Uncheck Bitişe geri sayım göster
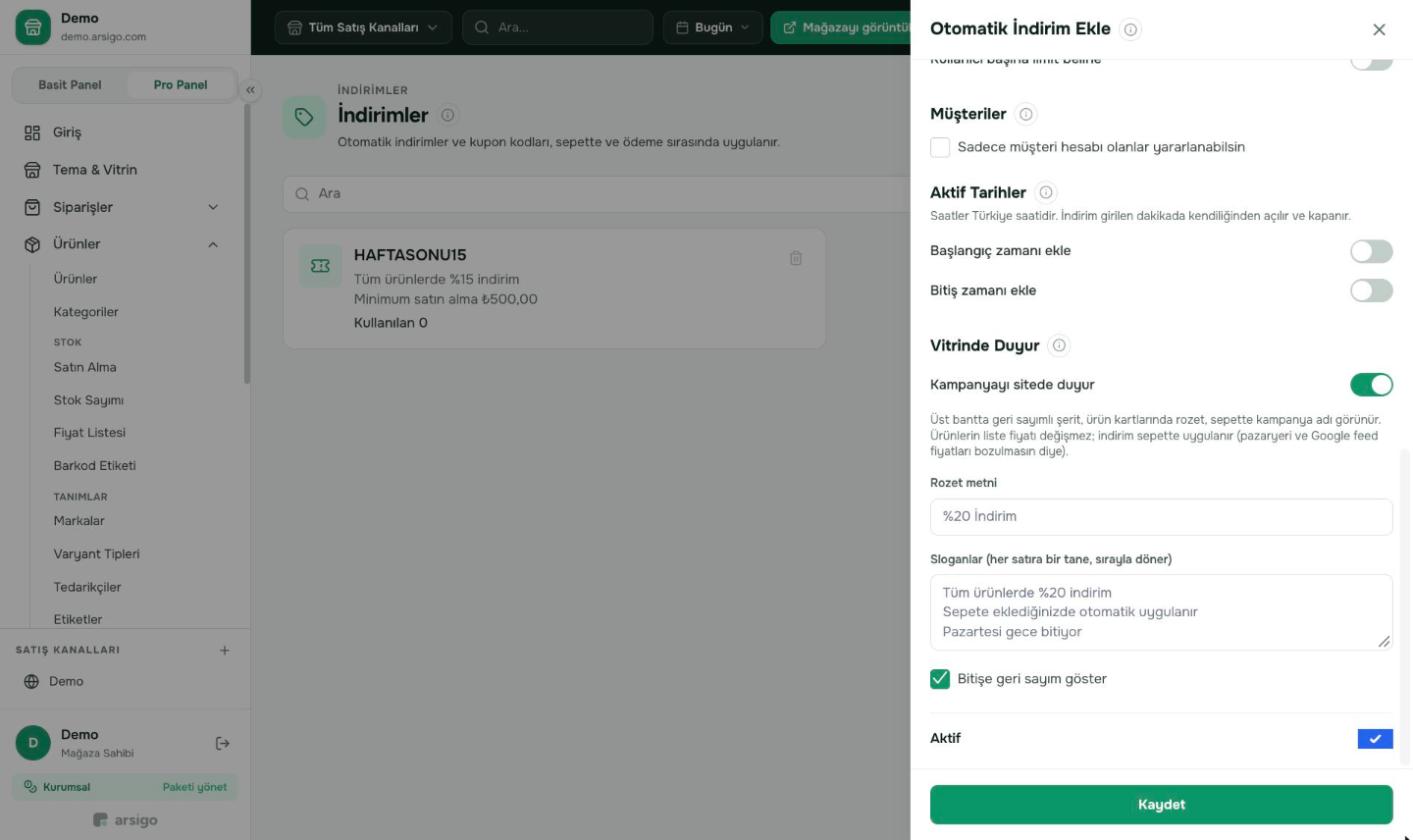Image resolution: width=1413 pixels, height=840 pixels. (x=940, y=679)
